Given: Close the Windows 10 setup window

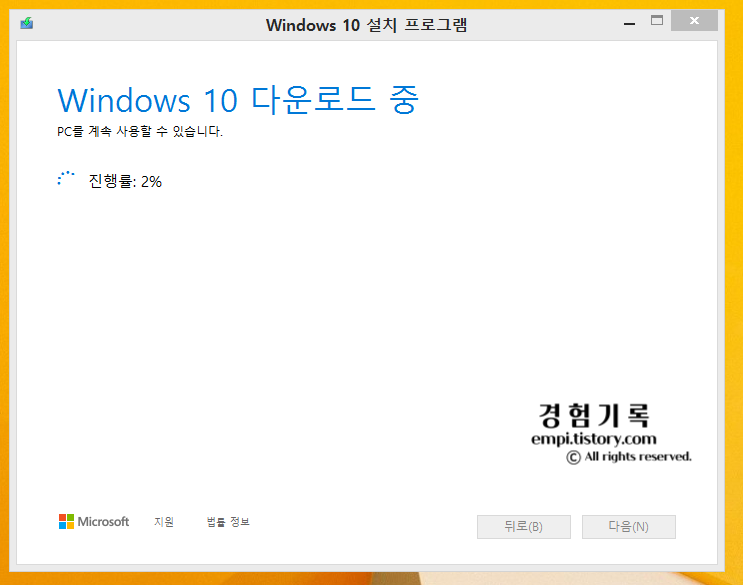Looking at the screenshot, I should 694,20.
